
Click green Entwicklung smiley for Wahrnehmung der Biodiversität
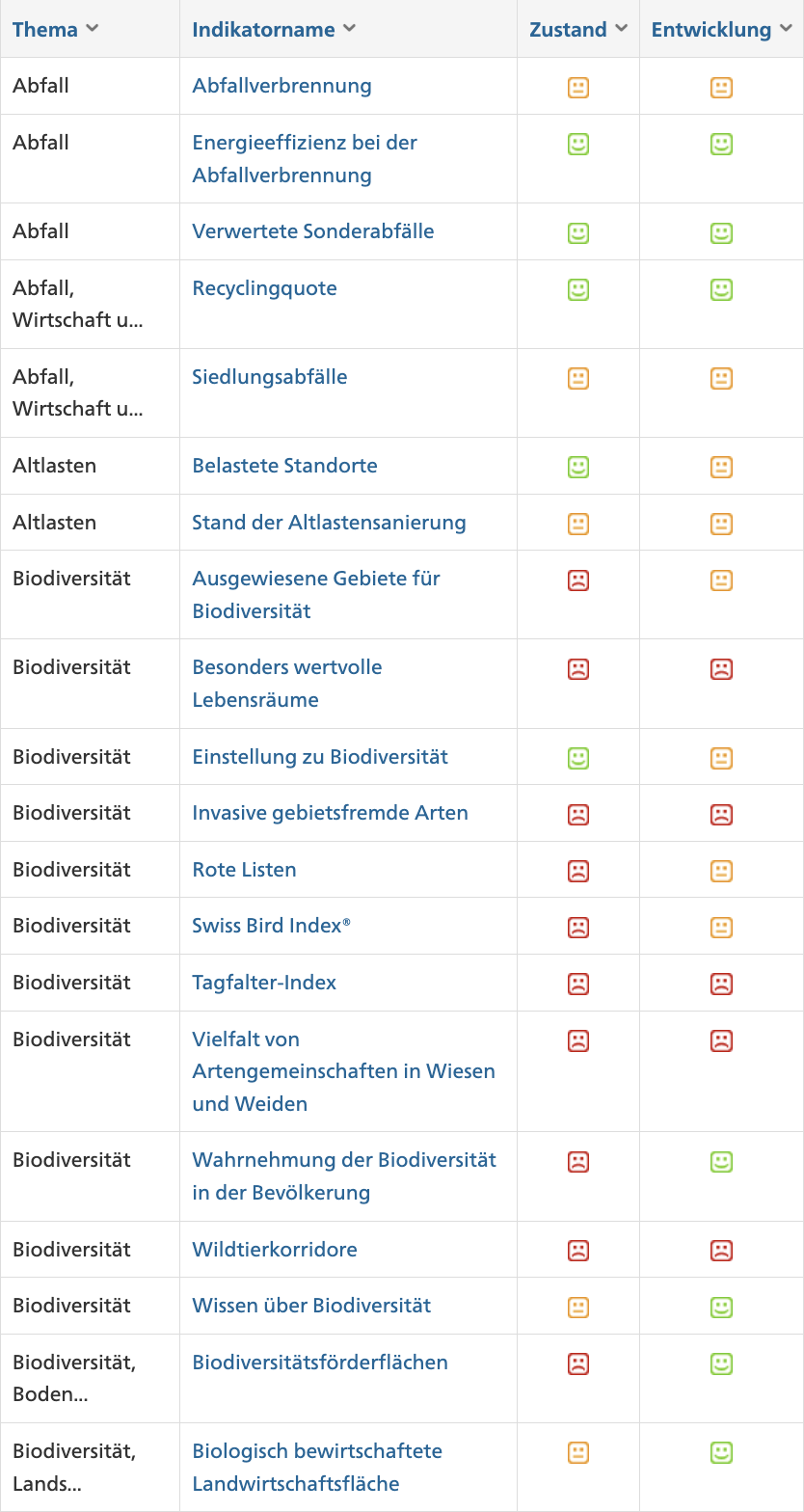[x=721, y=1162]
